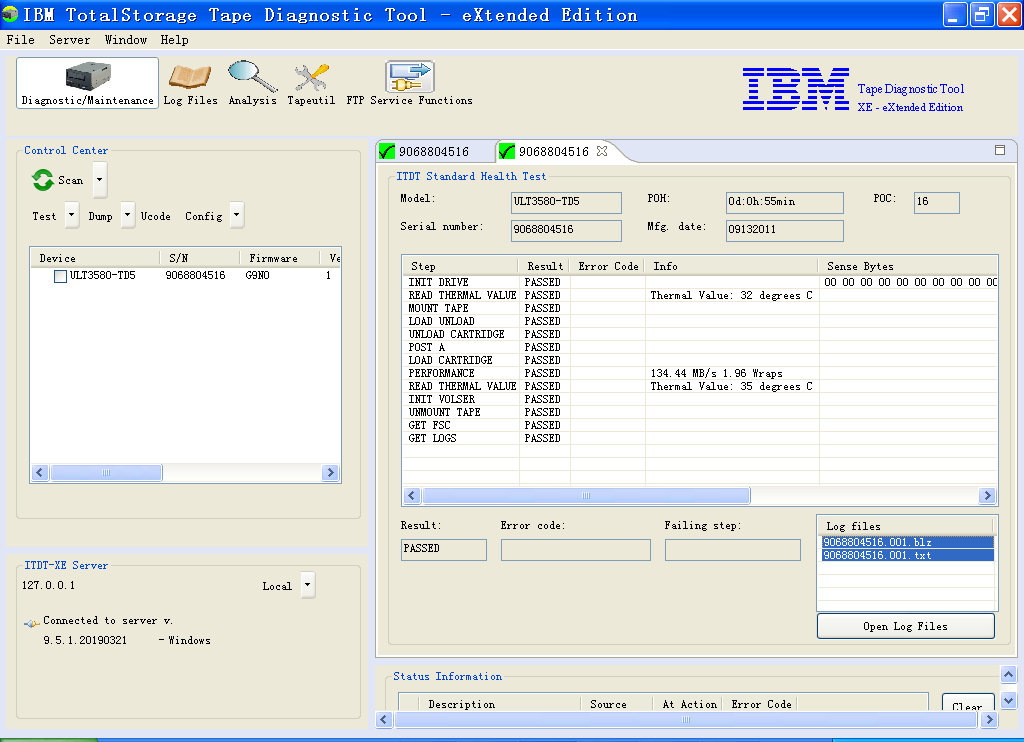Click the Sense Bytes column header
This screenshot has width=1024, height=742.
pyautogui.click(x=908, y=266)
